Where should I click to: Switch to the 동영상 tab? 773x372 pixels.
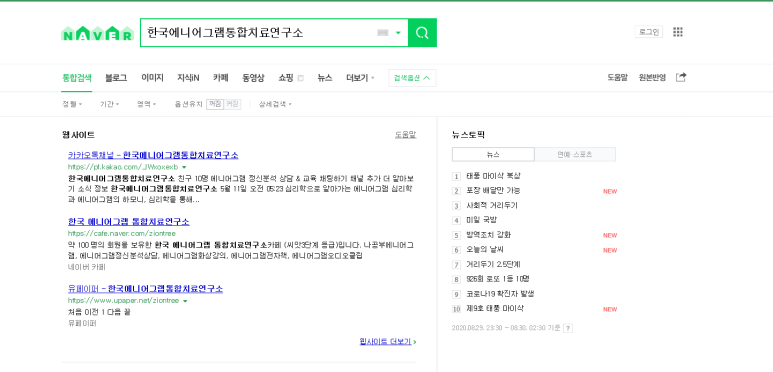pos(253,78)
